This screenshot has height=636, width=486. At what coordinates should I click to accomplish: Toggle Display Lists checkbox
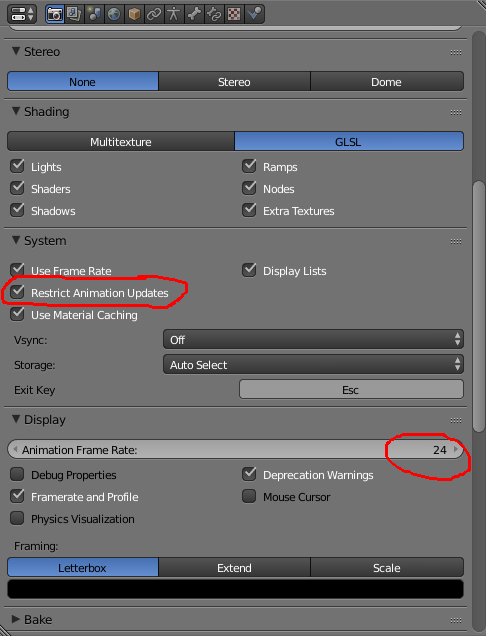(249, 270)
